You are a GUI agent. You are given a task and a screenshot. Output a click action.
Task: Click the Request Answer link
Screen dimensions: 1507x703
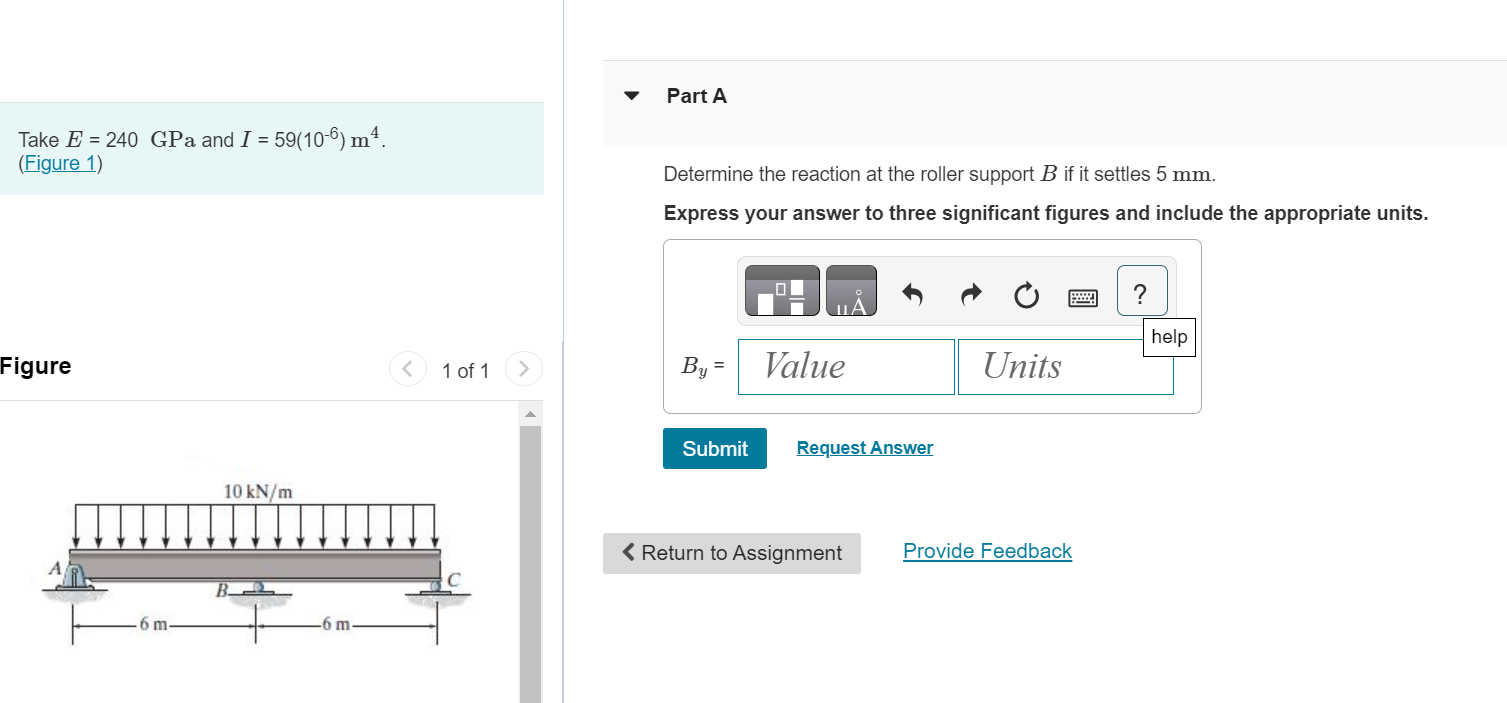tap(864, 447)
